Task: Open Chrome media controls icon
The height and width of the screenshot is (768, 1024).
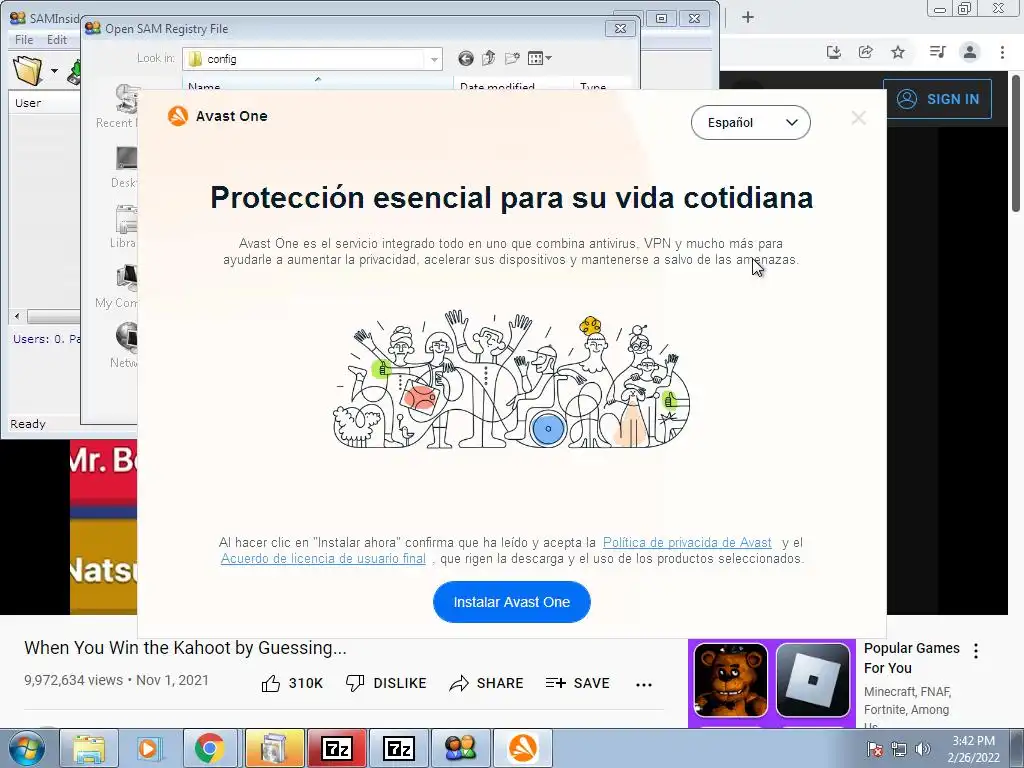Action: click(937, 52)
